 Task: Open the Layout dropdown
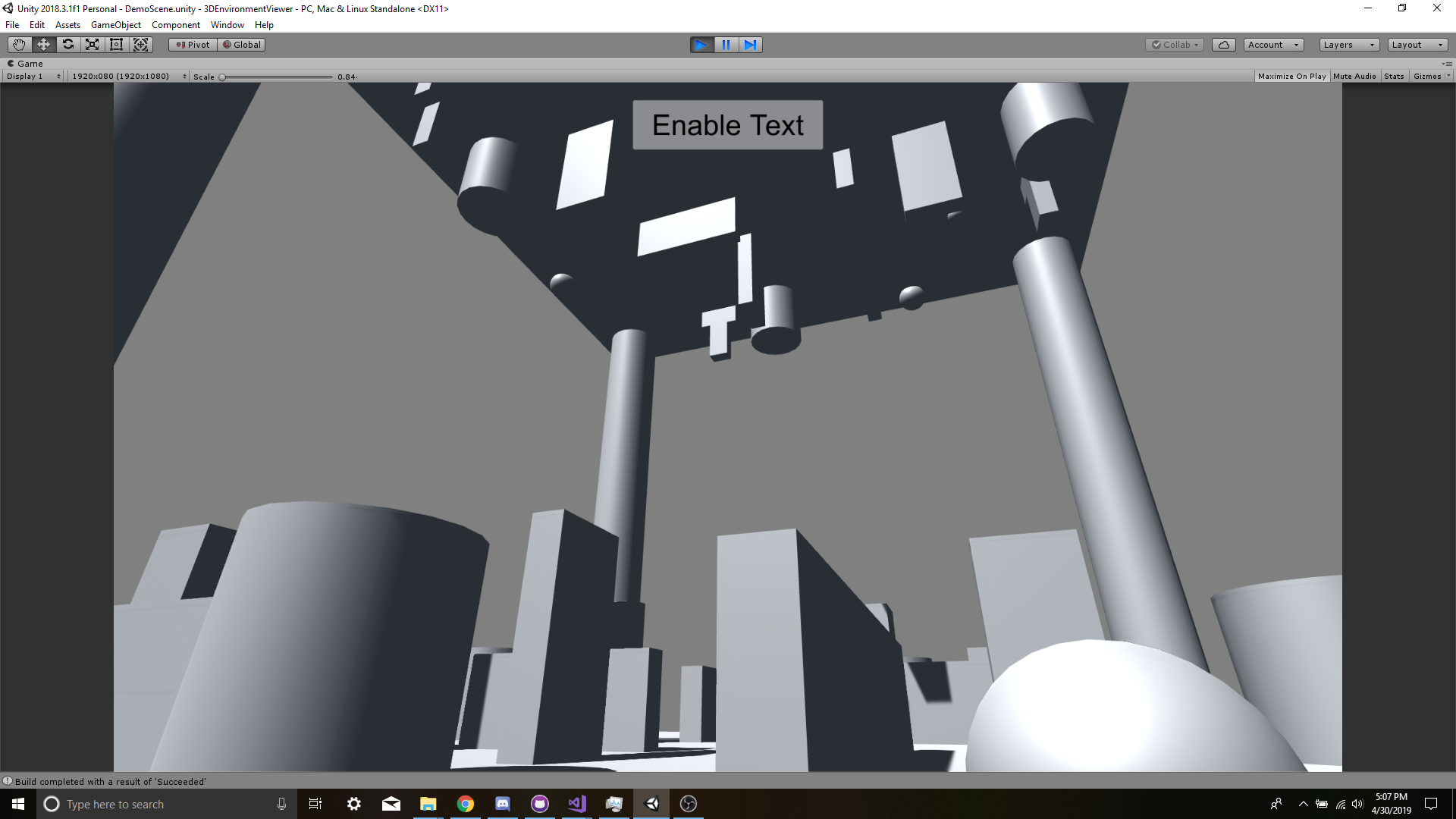[1417, 45]
